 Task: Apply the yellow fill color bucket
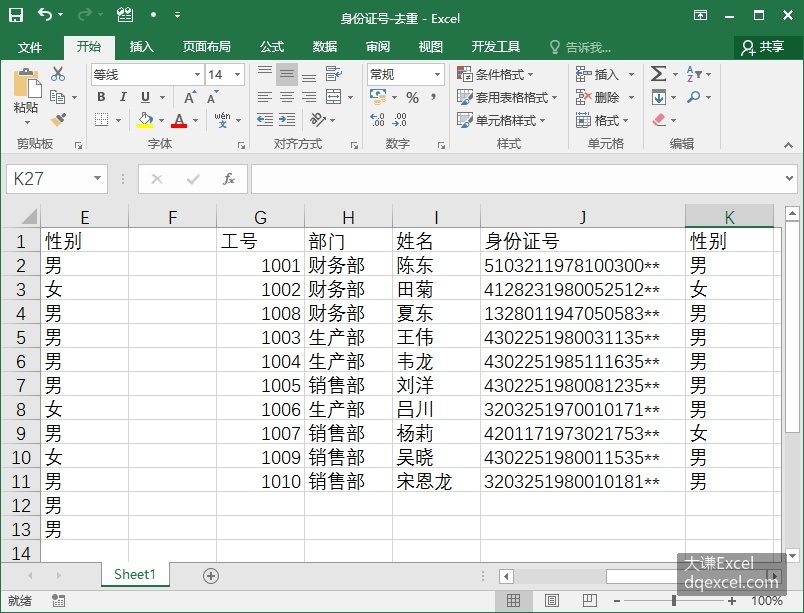pos(146,120)
